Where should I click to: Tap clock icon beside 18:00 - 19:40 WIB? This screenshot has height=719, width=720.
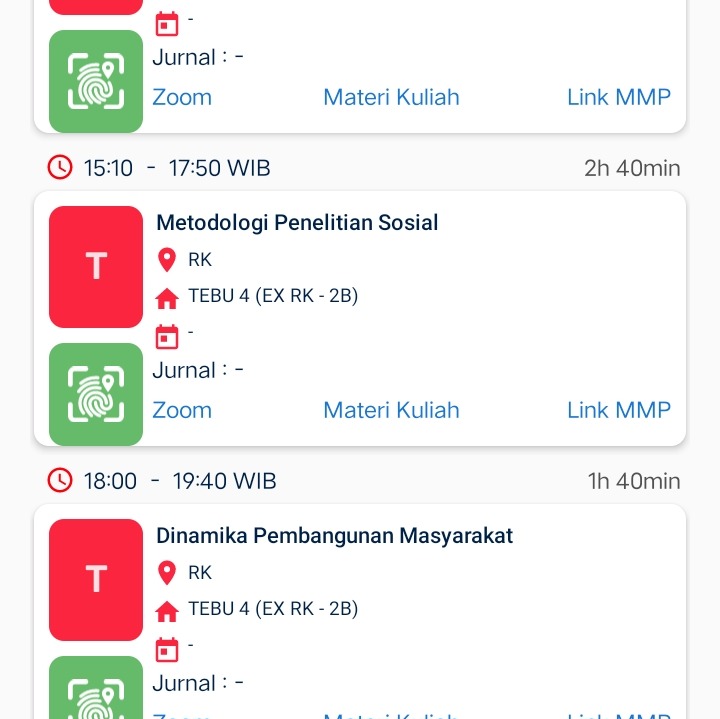[x=60, y=480]
